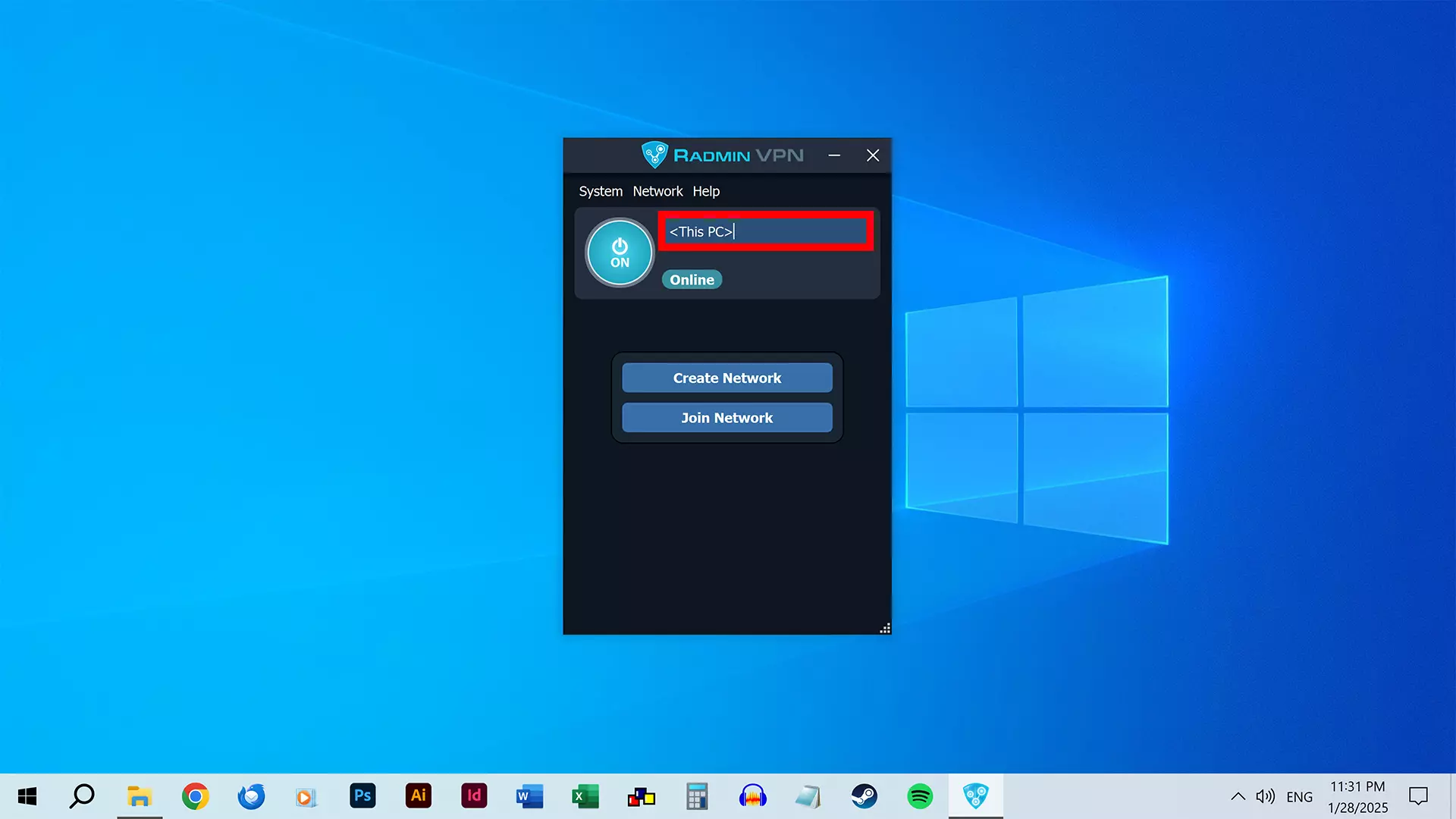Open InDesign taskbar icon

(x=474, y=796)
